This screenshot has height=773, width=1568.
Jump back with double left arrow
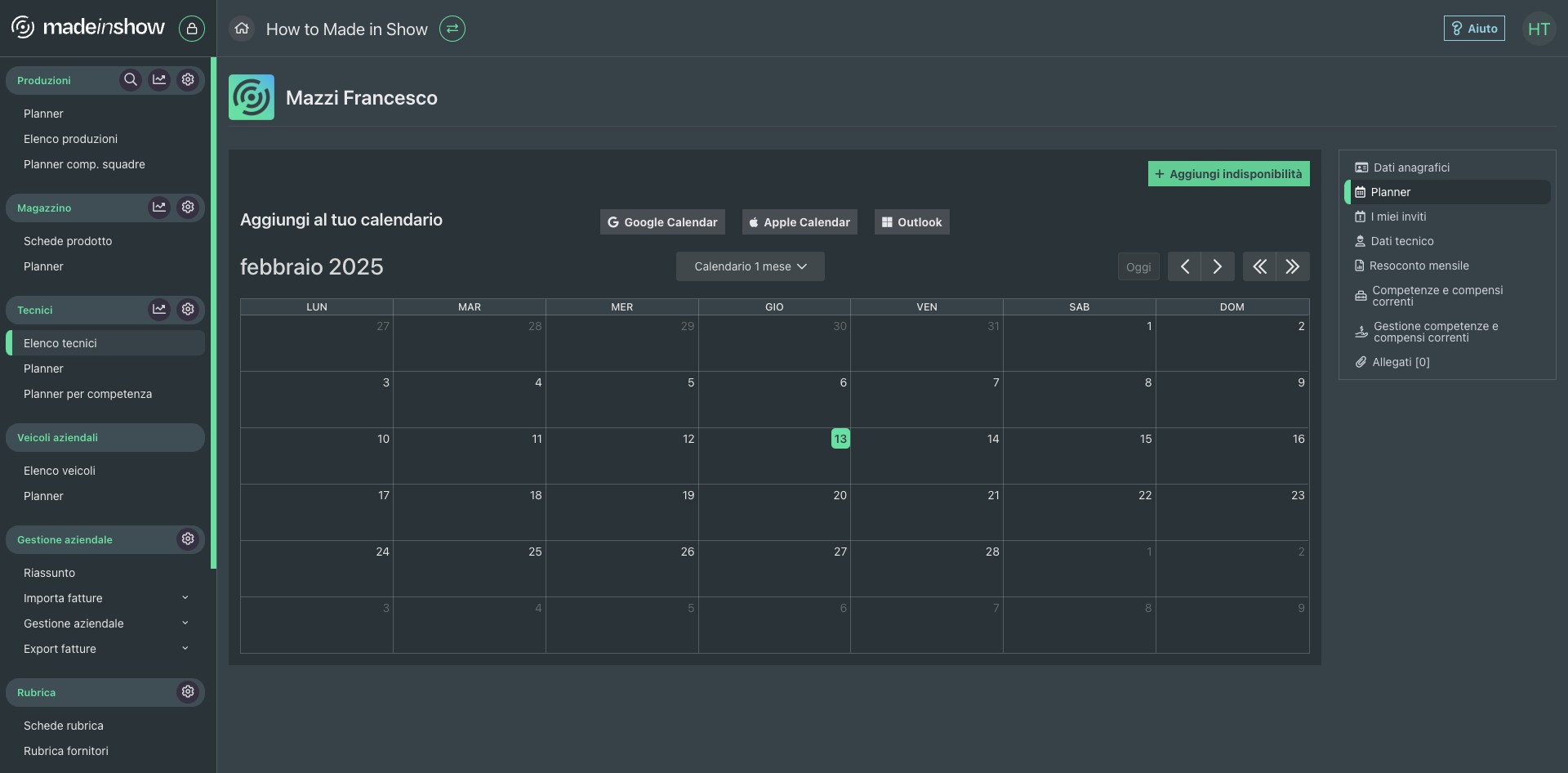pos(1259,267)
